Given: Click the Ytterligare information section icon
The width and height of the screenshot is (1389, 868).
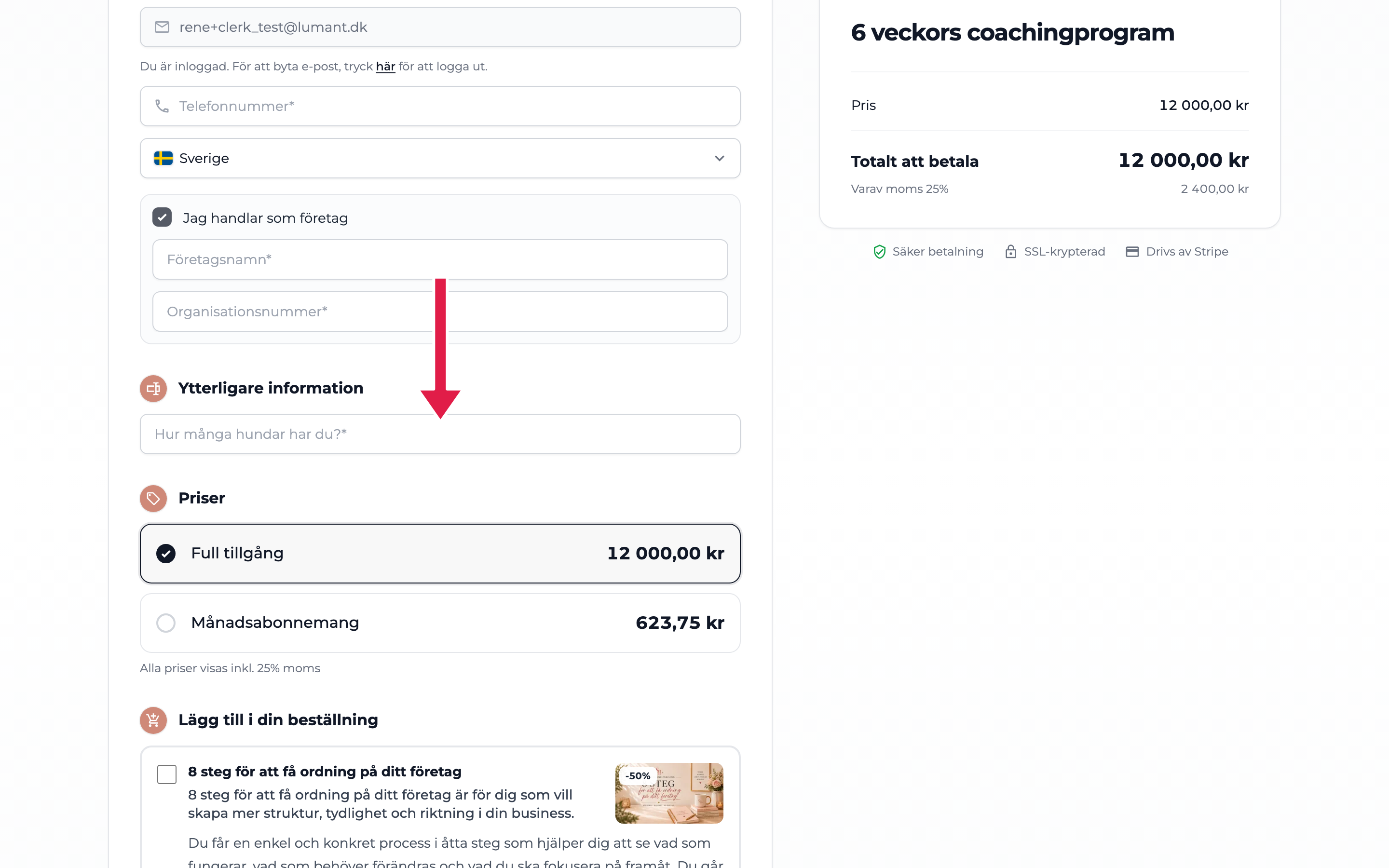Looking at the screenshot, I should point(153,389).
